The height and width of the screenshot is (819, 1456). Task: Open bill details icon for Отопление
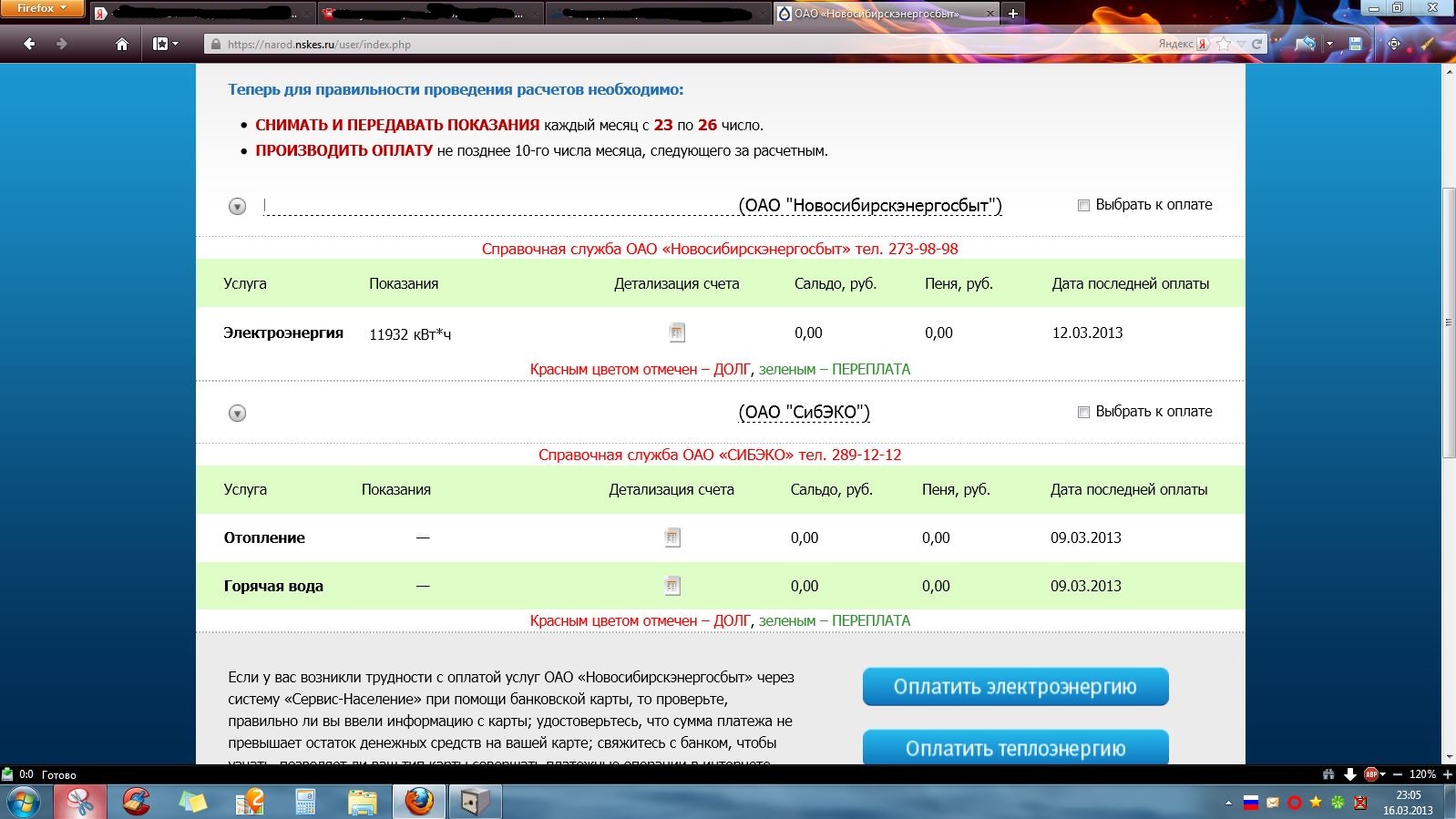click(672, 537)
